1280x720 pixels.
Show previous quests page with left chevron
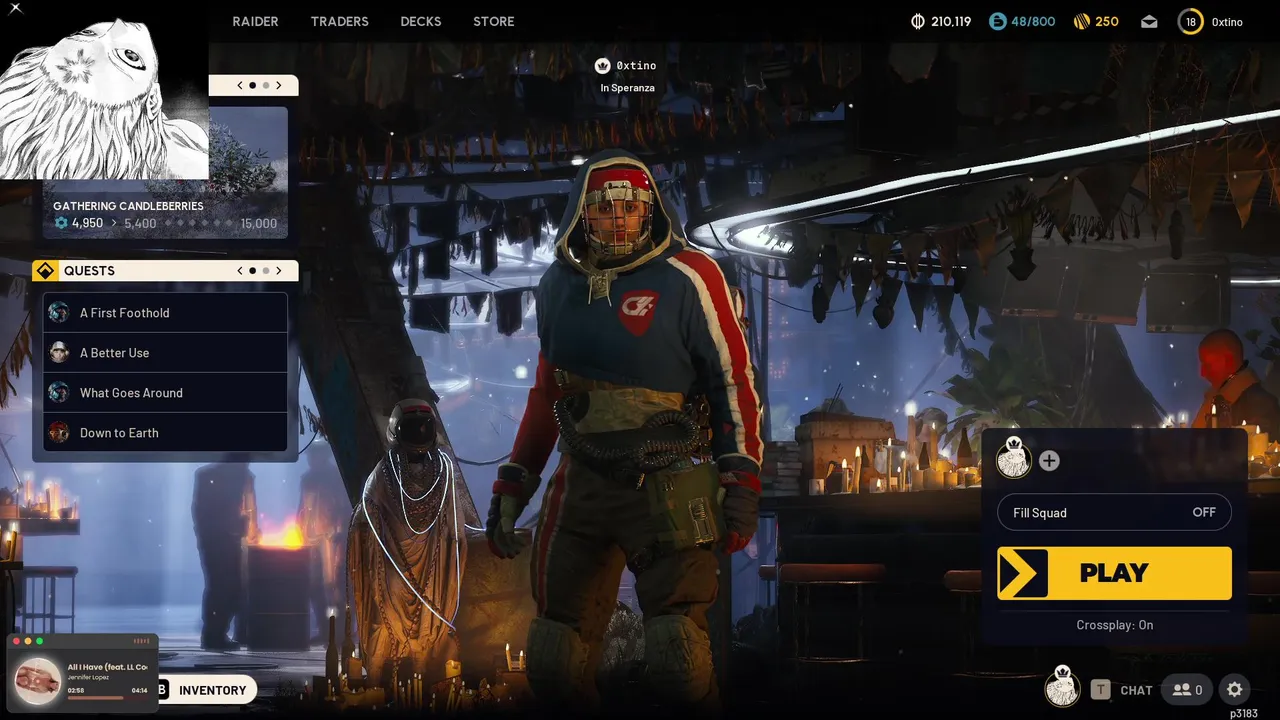(240, 270)
